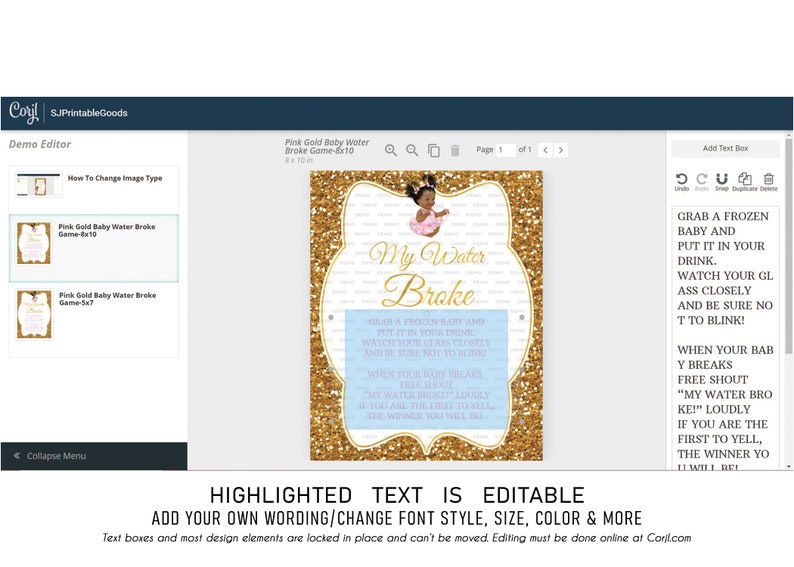Click the rotate handle atop the text box
This screenshot has width=794, height=567.
(x=426, y=312)
